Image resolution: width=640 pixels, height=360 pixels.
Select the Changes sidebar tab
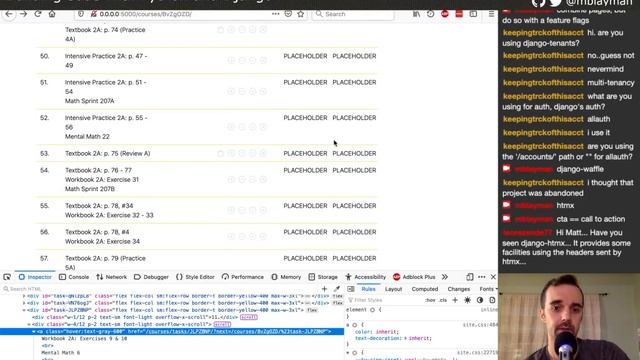click(459, 289)
